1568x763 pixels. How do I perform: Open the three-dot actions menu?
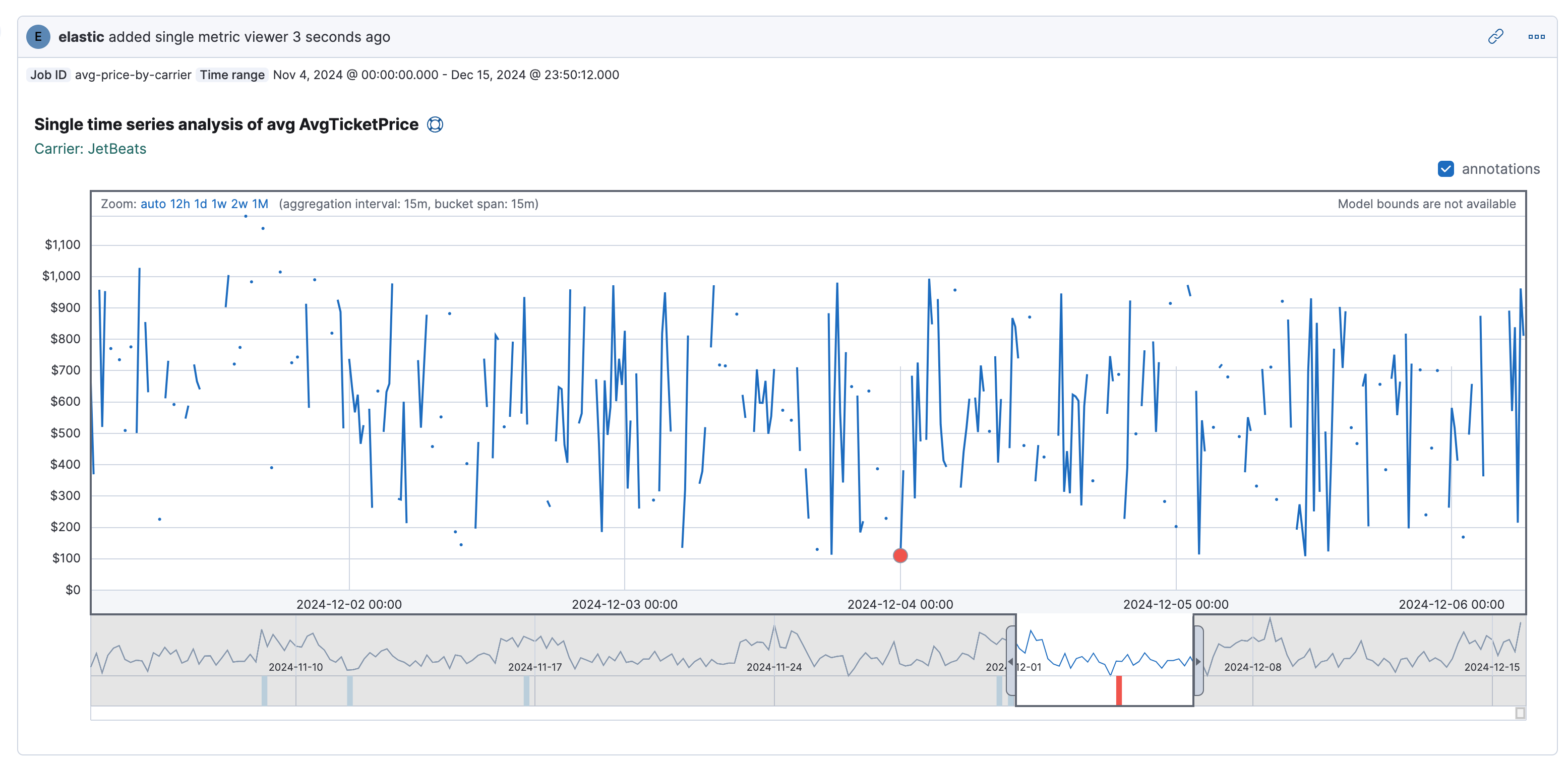coord(1536,36)
